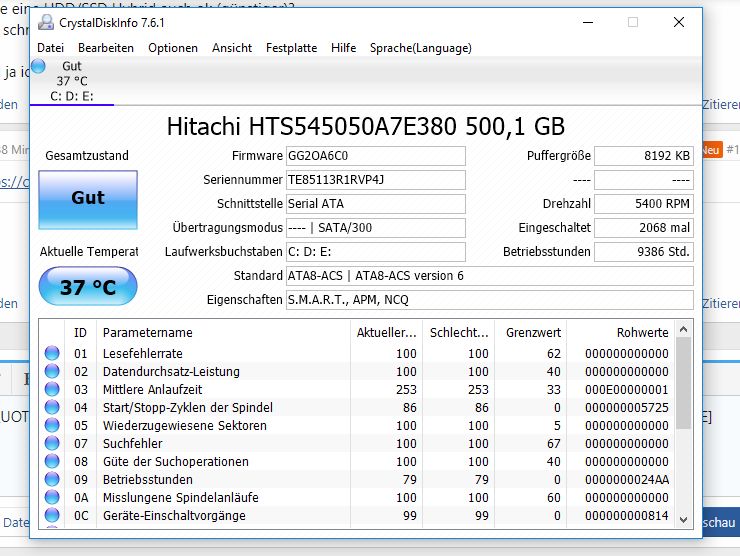The image size is (740, 556).
Task: Click the Grenzwert column header
Action: 530,332
